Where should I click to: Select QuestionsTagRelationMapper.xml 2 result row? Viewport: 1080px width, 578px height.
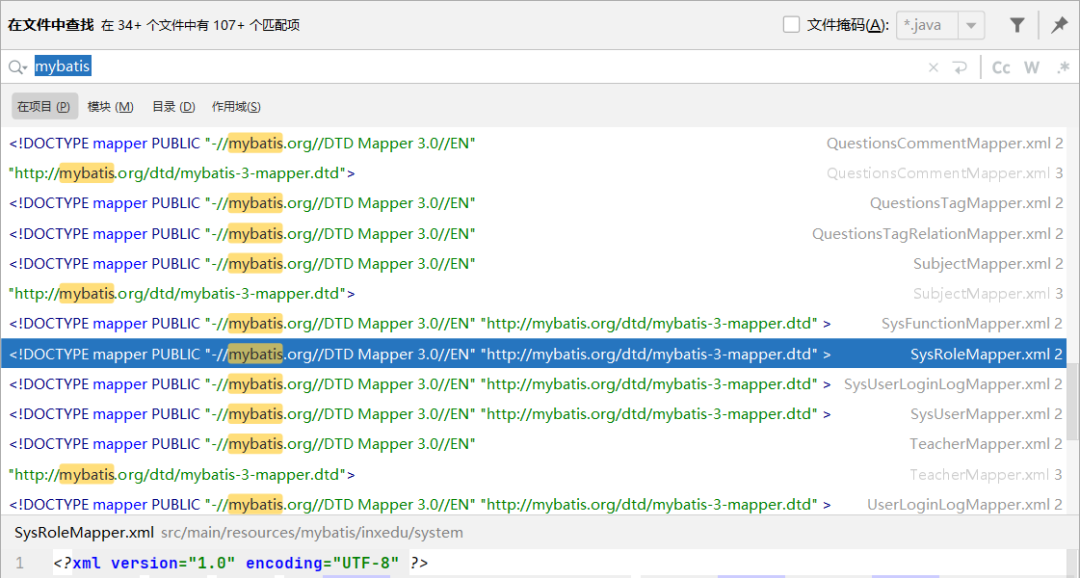click(x=534, y=234)
